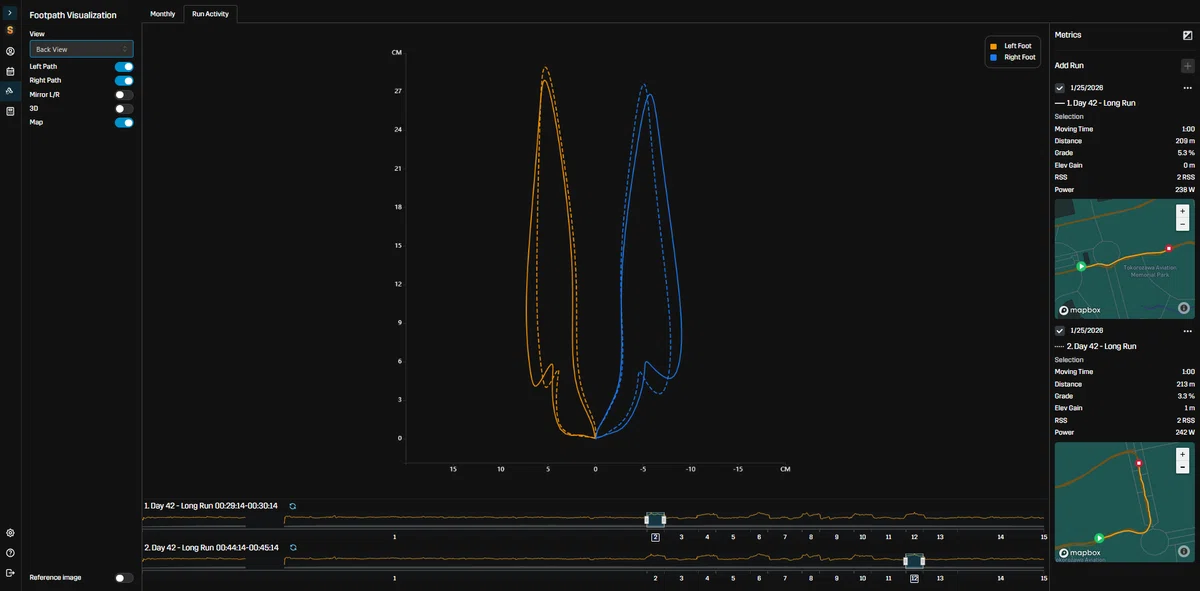Enable the Reference image switch
The width and height of the screenshot is (1200, 591).
(x=124, y=578)
